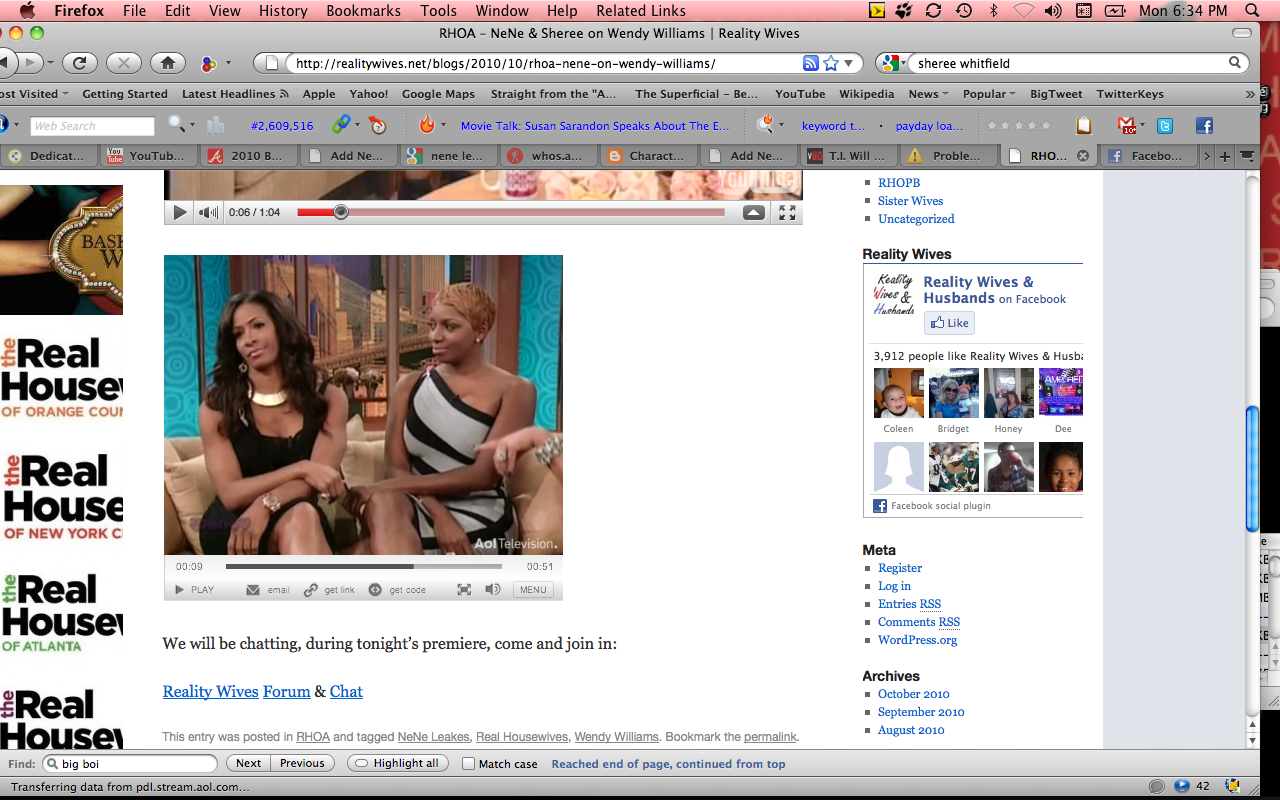Viewport: 1280px width, 800px height.
Task: Open the Bookmarks menu in the menu bar
Action: pyautogui.click(x=364, y=11)
